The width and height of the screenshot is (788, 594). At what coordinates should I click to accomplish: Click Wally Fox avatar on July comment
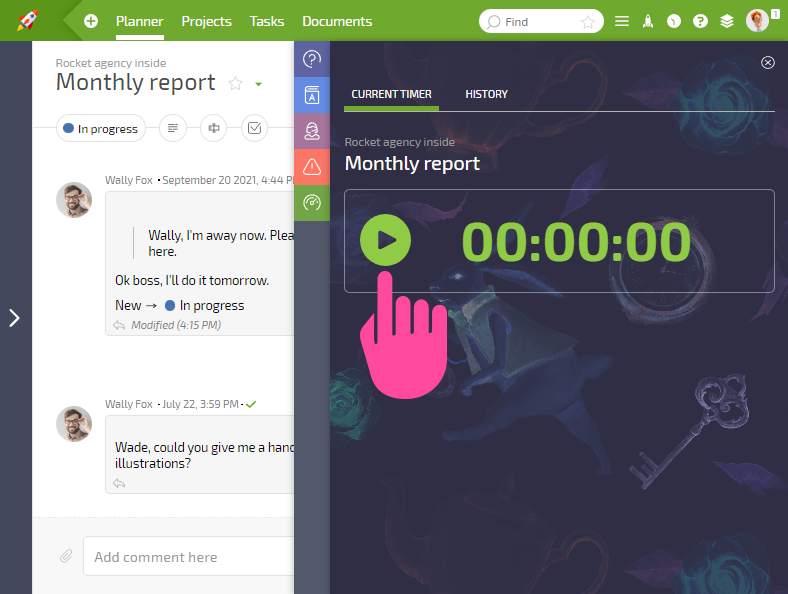[x=74, y=424]
